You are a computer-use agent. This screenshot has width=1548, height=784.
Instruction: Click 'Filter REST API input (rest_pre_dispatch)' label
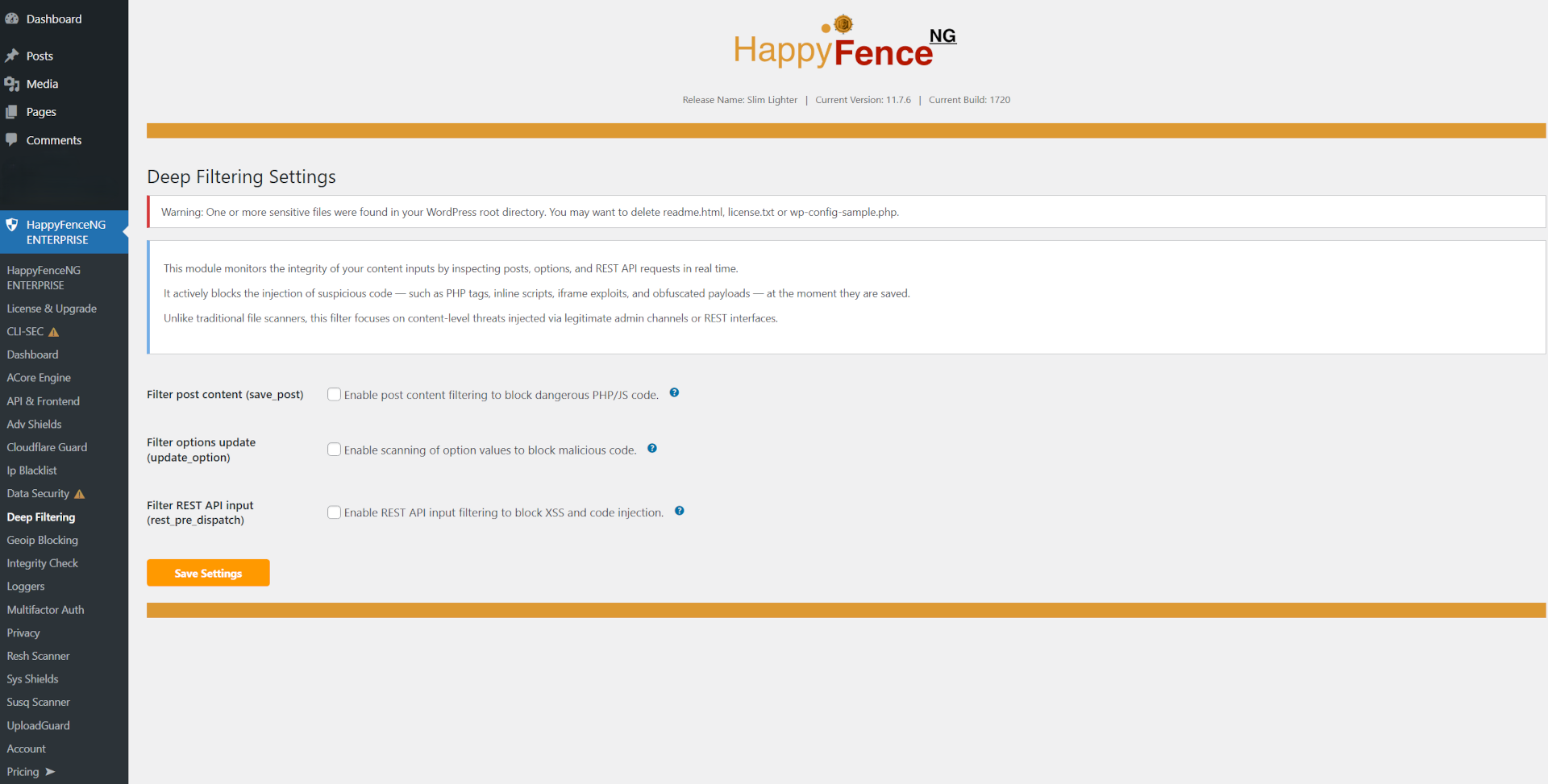200,512
